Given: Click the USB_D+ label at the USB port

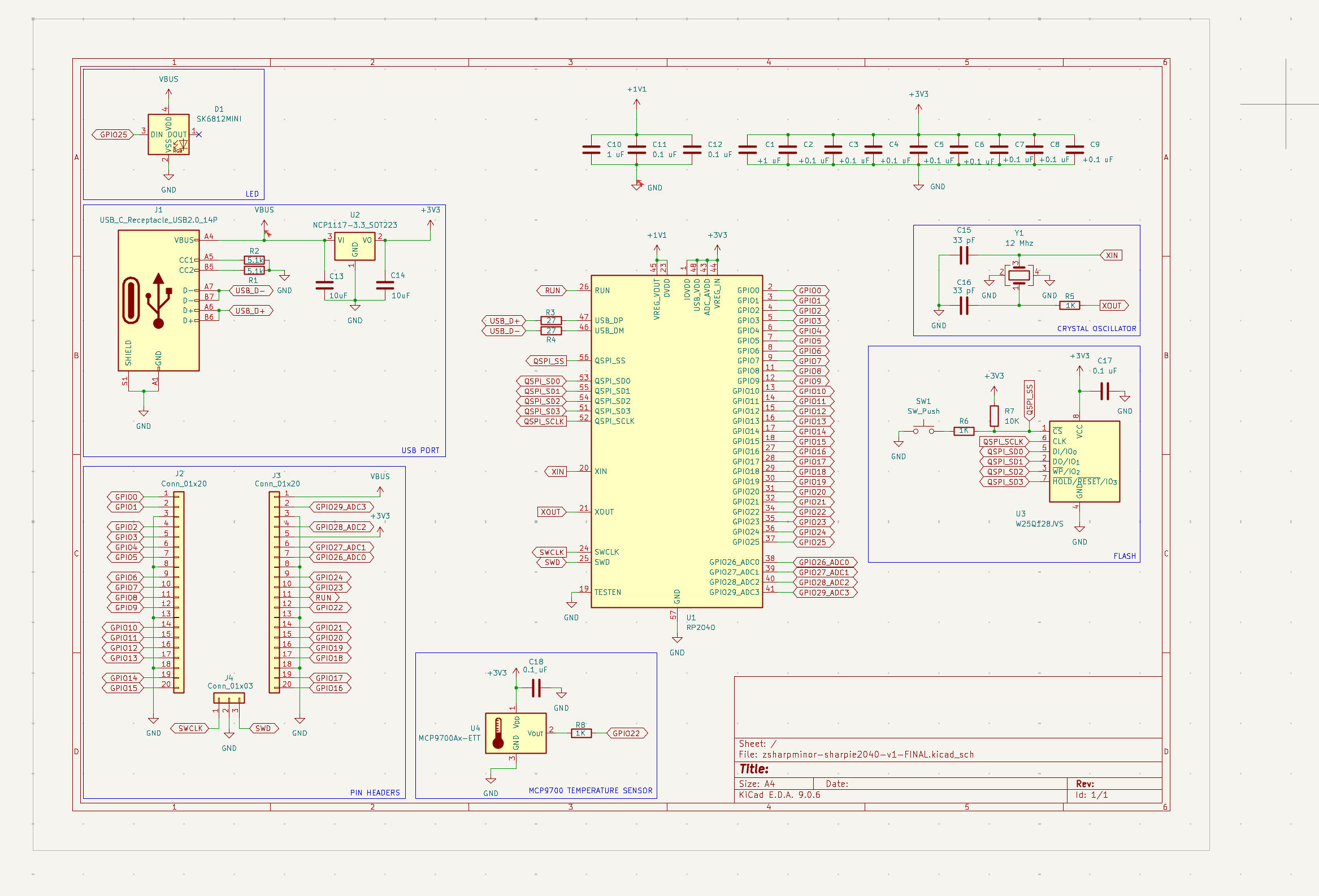Looking at the screenshot, I should coord(250,311).
